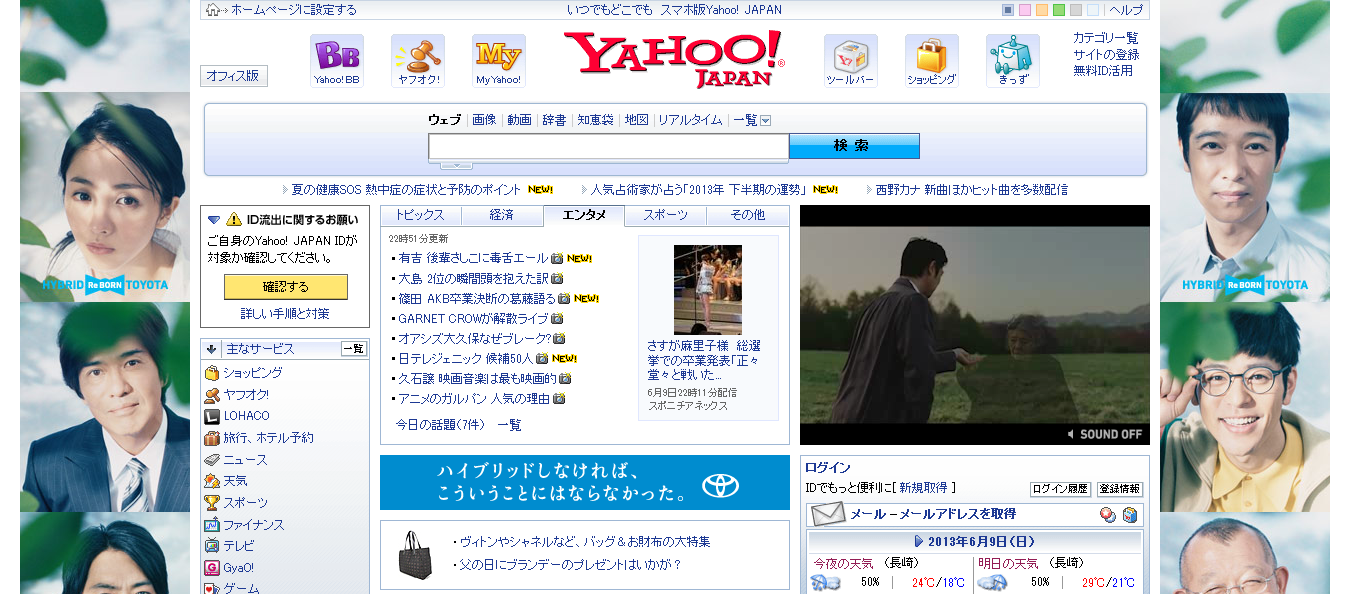Viewport: 1349px width, 594px height.
Task: Switch to the 経済 news tab
Action: click(502, 215)
